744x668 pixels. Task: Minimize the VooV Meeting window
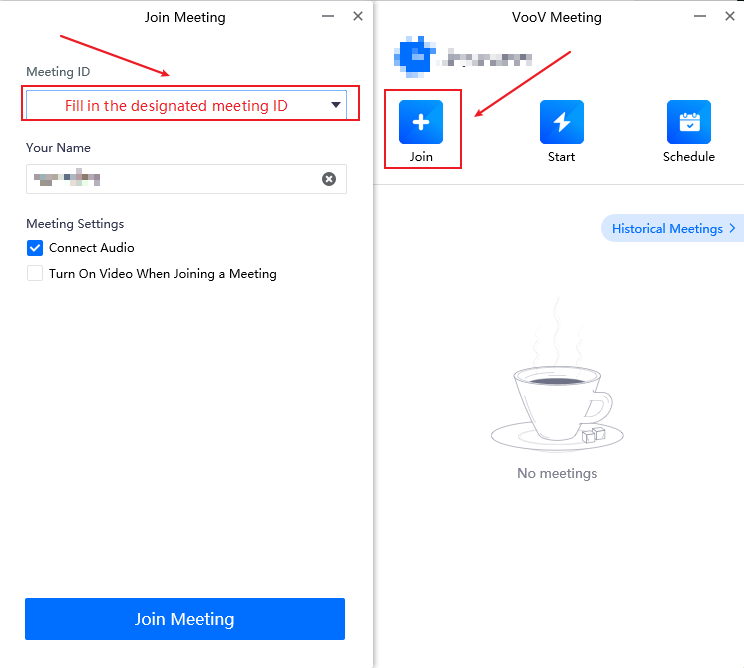click(700, 16)
